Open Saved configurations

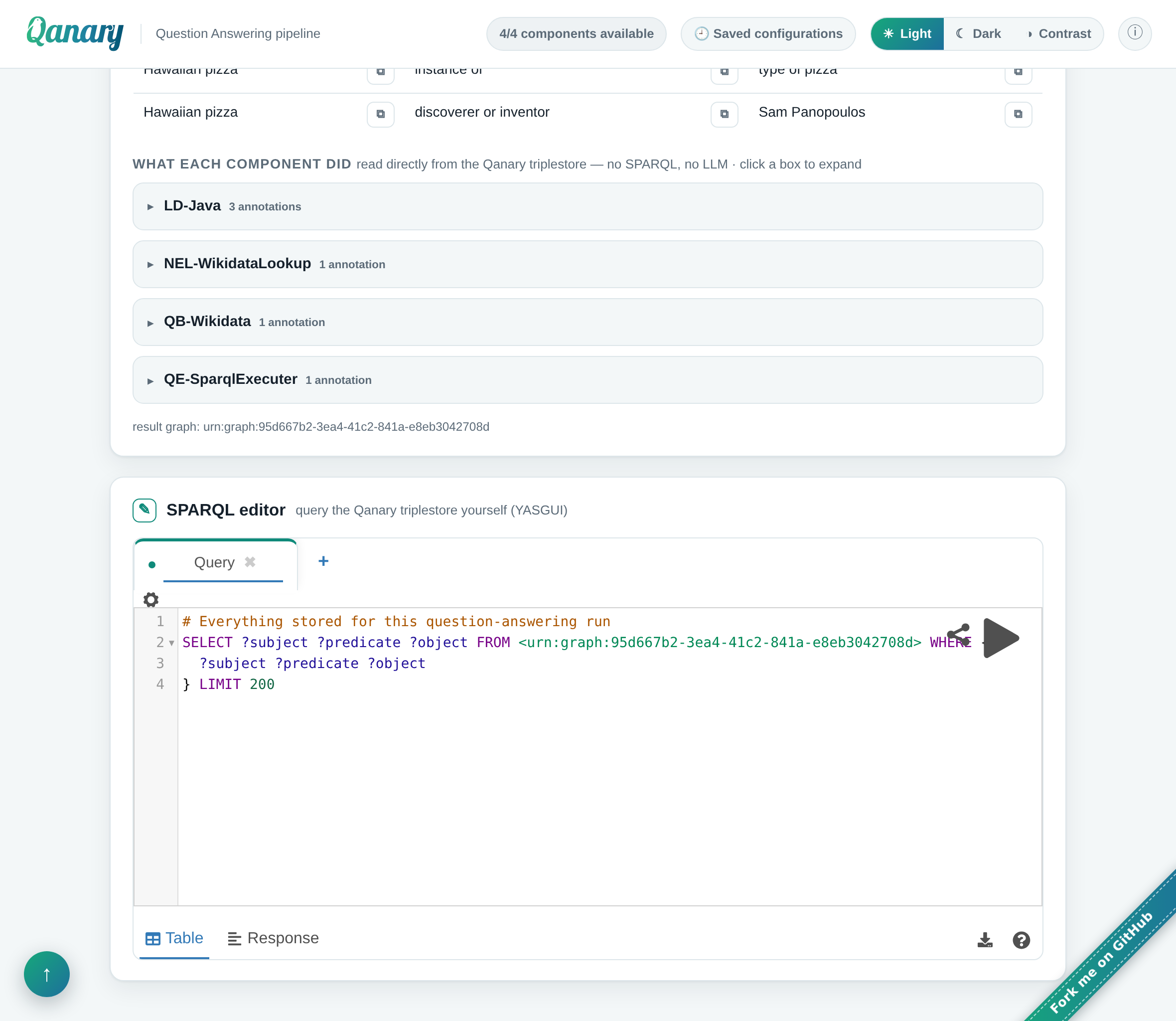click(x=768, y=33)
